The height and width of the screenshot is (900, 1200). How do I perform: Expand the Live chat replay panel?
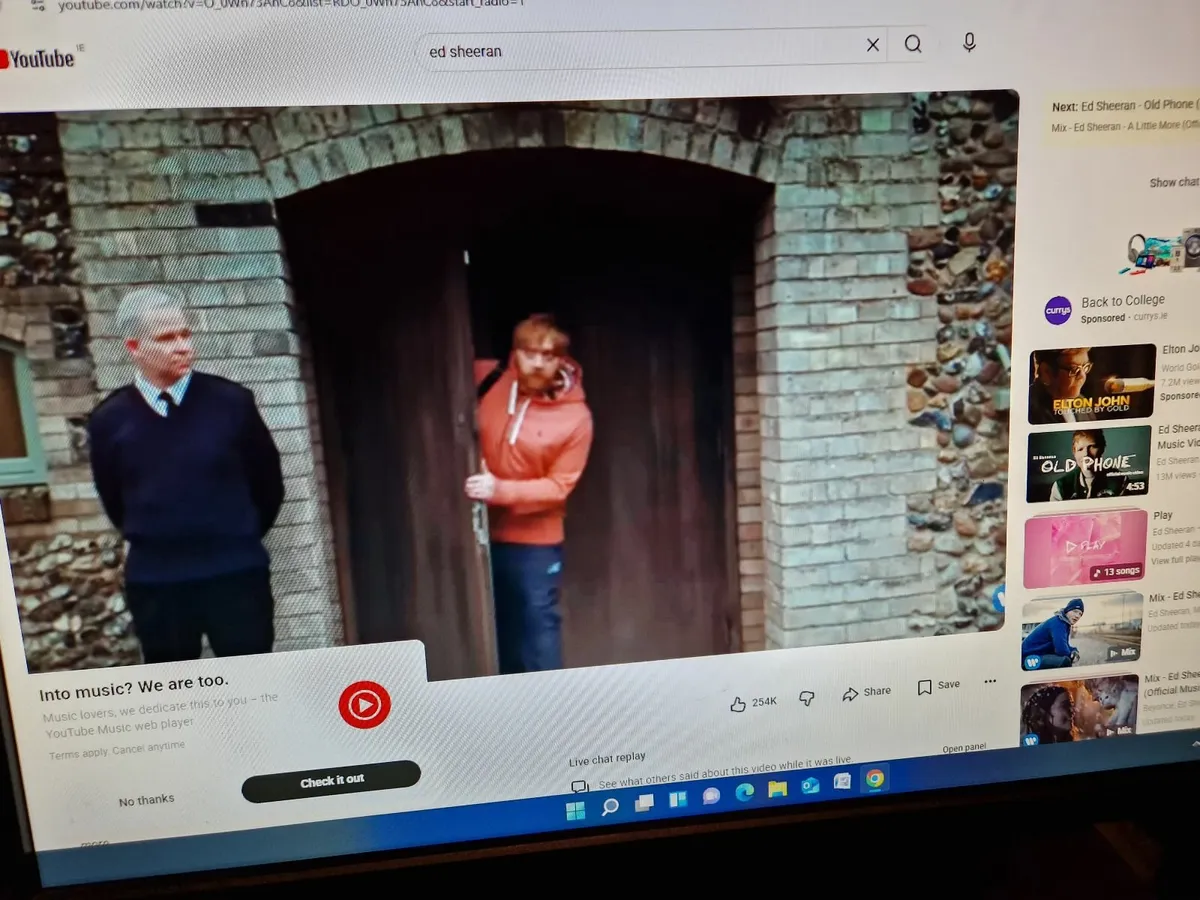(x=964, y=748)
